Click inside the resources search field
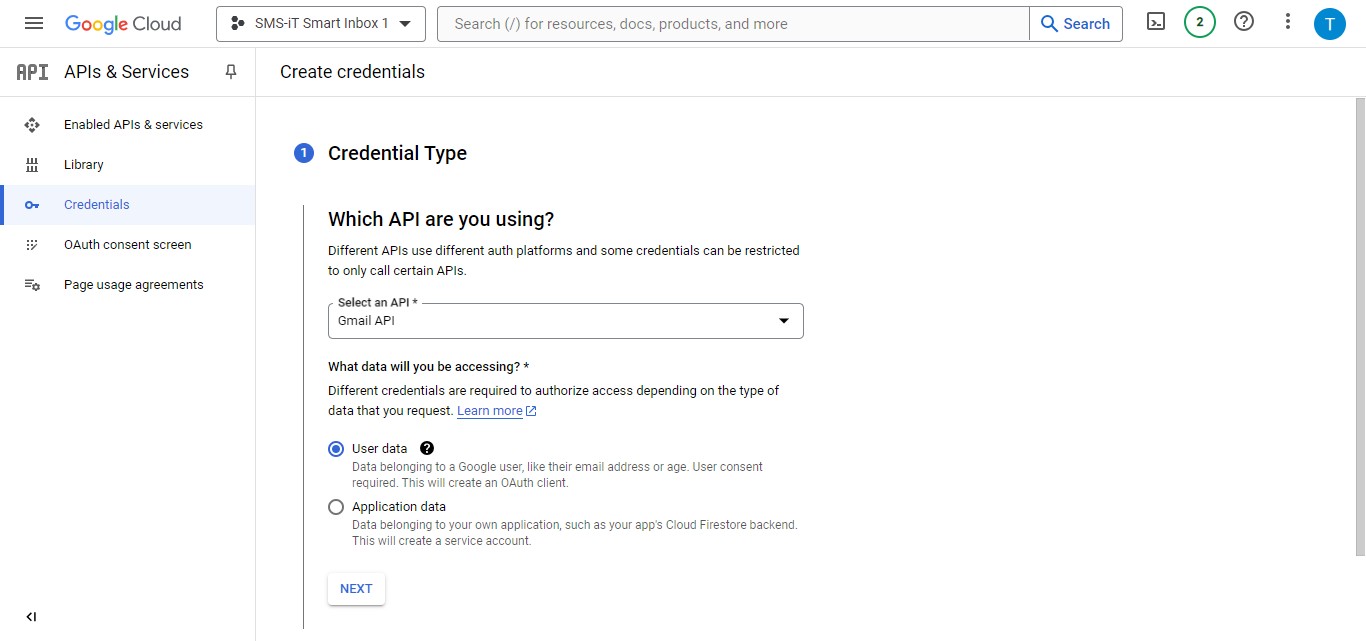This screenshot has width=1366, height=641. pyautogui.click(x=700, y=23)
